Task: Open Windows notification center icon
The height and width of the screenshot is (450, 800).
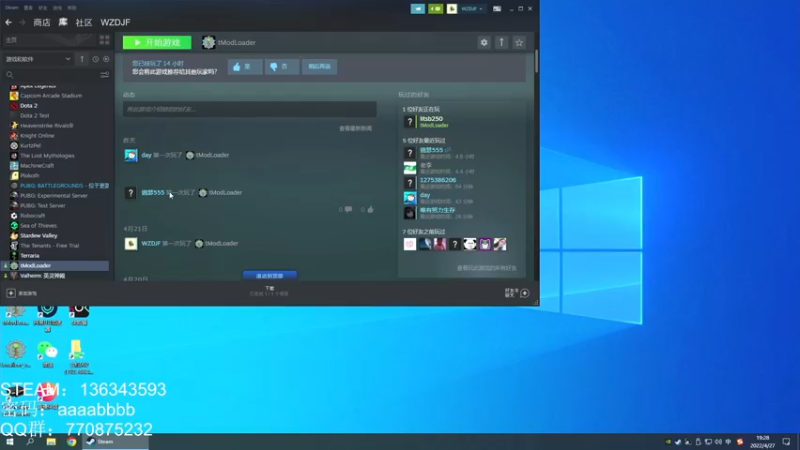Action: pyautogui.click(x=786, y=442)
